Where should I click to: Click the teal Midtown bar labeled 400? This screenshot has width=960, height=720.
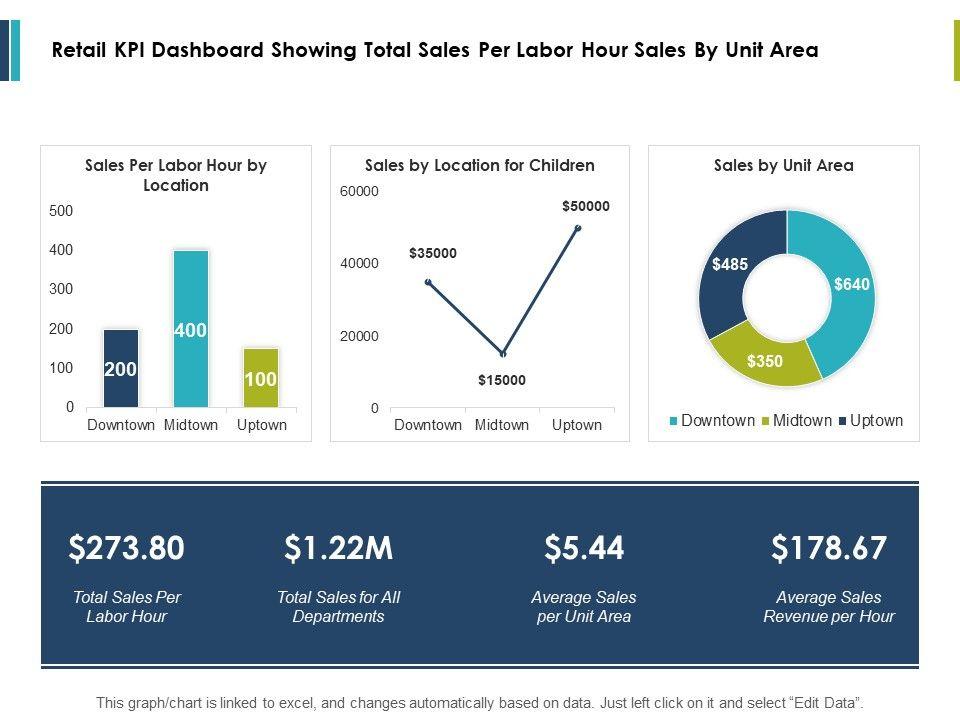(190, 328)
